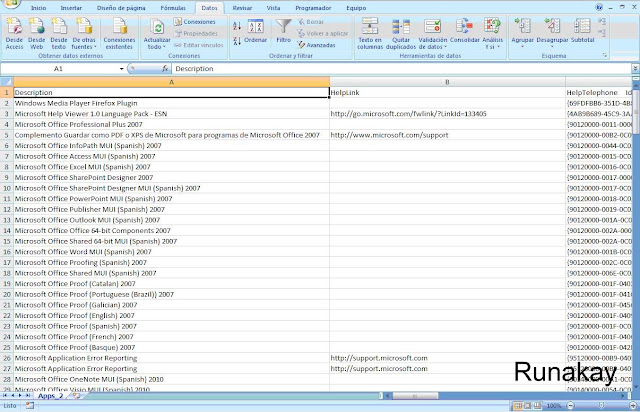Click the zoom slider in status bar
Viewport: 640px width, 412px height.
point(601,405)
